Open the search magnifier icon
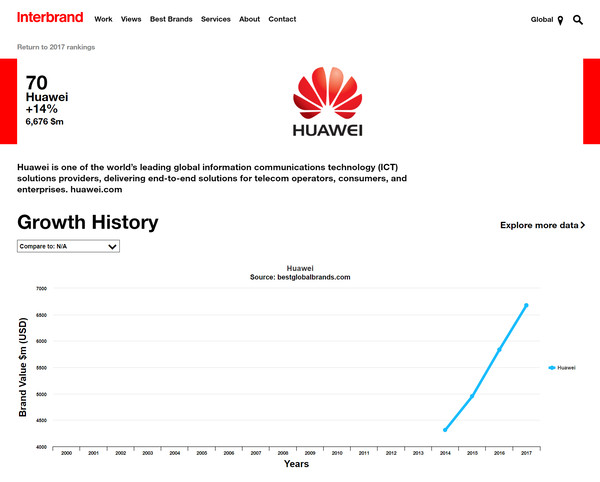Screen dimensions: 600x482 tap(578, 20)
